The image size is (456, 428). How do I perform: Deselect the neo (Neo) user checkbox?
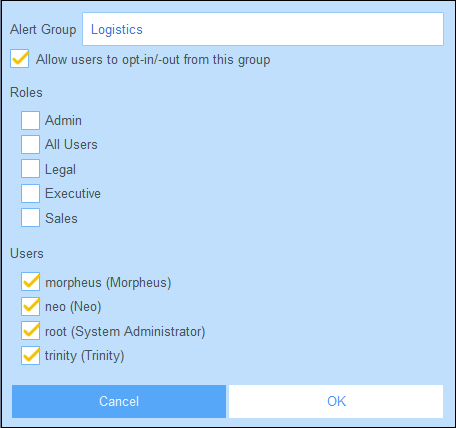click(x=30, y=306)
